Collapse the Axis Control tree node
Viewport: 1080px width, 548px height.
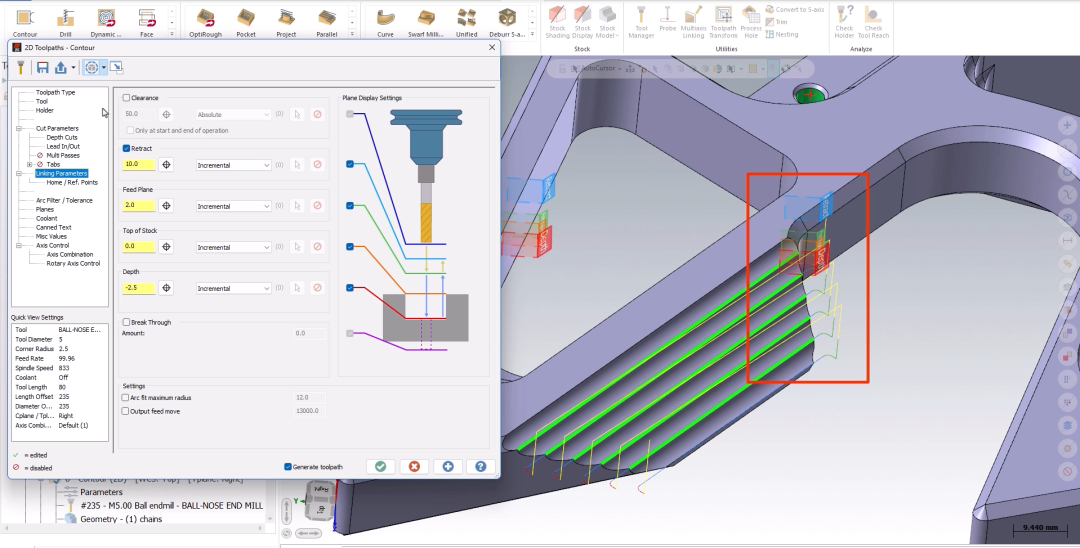[x=19, y=245]
